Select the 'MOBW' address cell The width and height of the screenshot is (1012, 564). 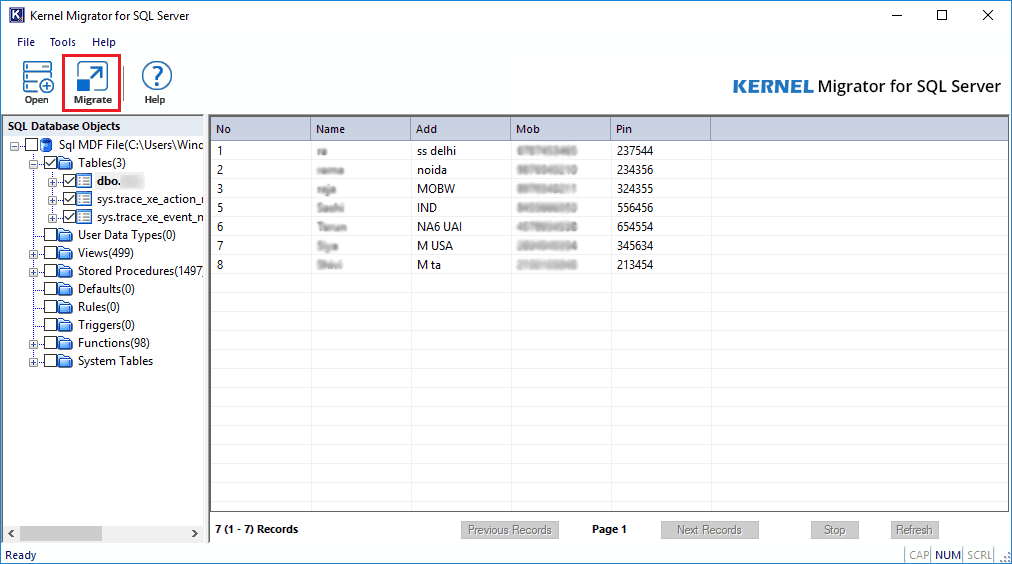461,189
